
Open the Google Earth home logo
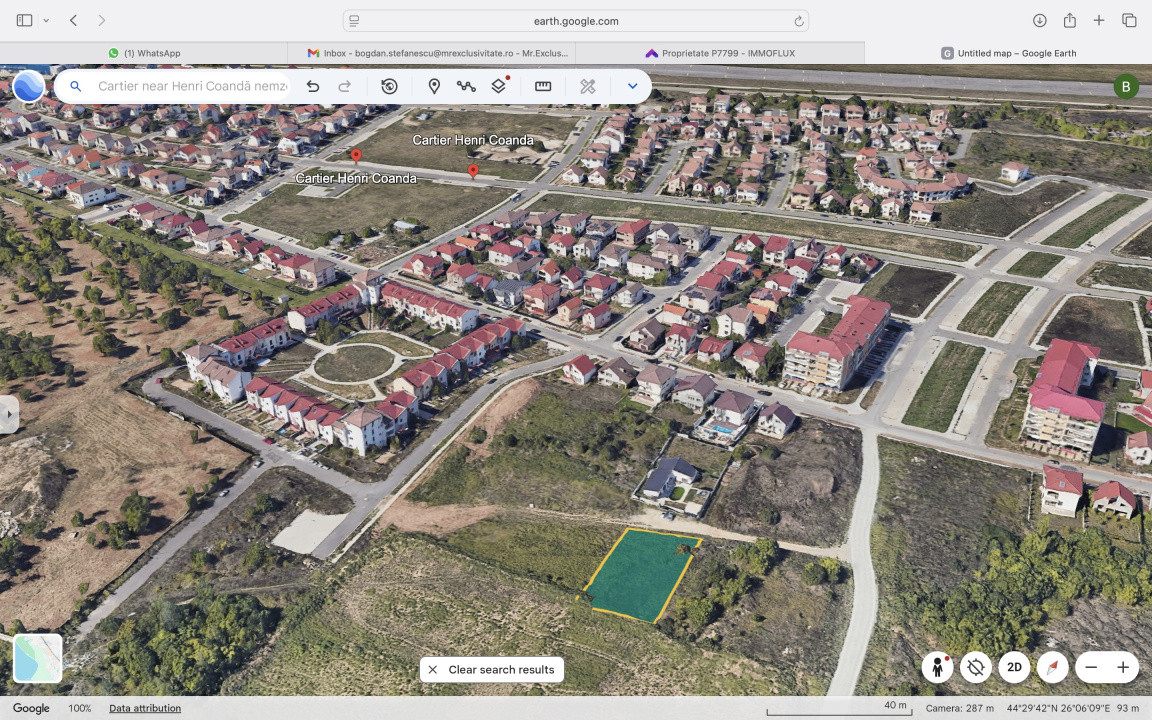pyautogui.click(x=28, y=87)
